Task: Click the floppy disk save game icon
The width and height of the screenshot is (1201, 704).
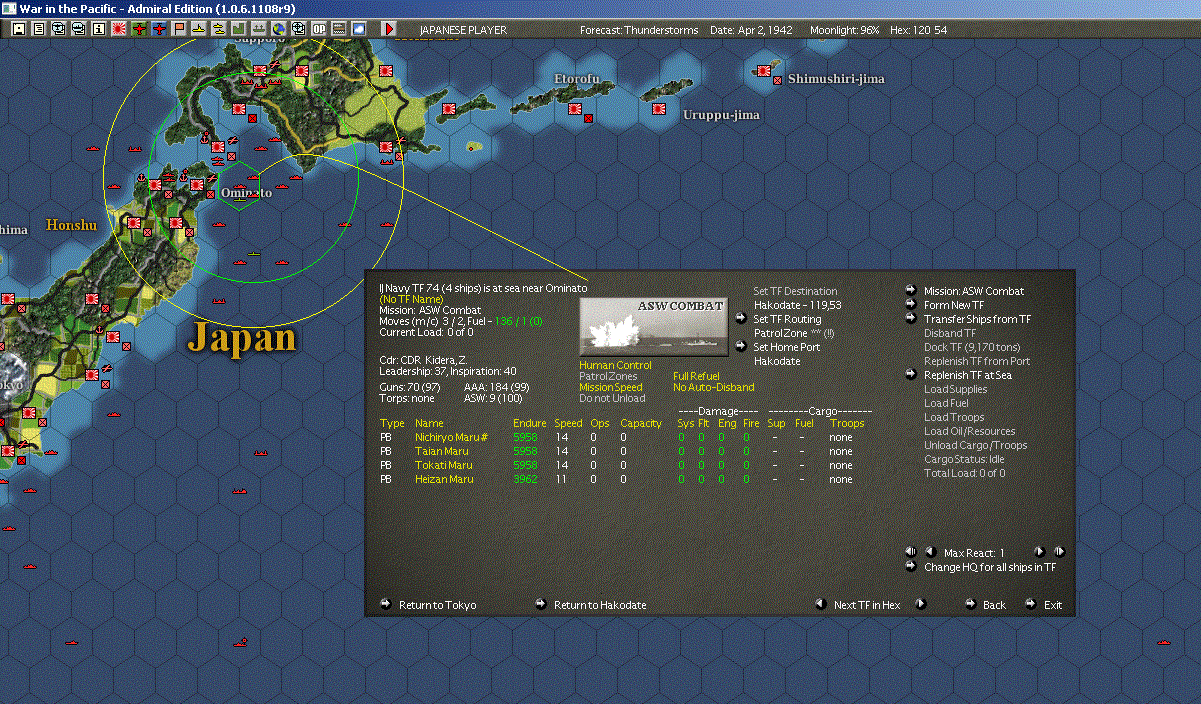Action: (x=19, y=29)
